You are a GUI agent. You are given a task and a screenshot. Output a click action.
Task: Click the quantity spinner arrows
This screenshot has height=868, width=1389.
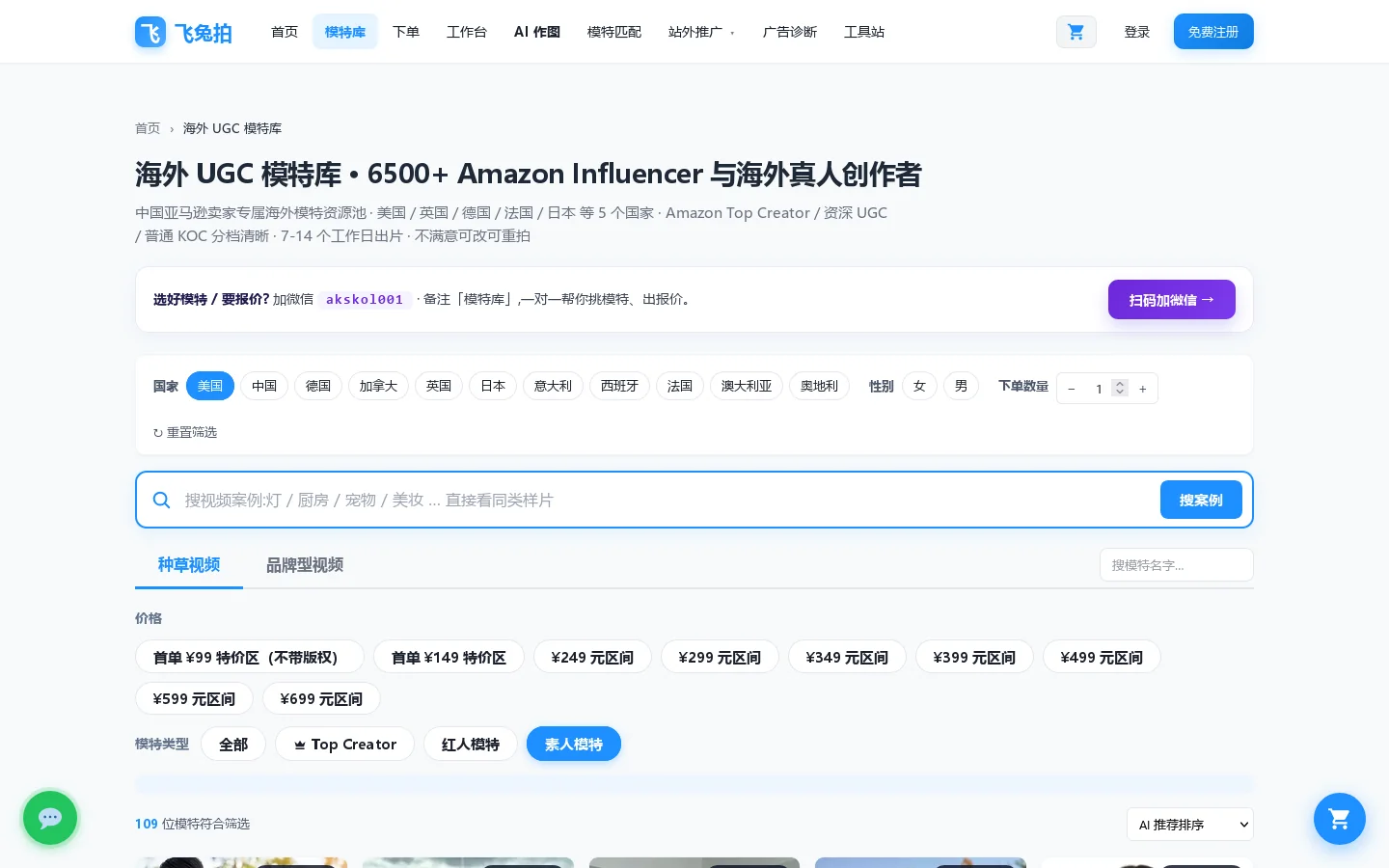tap(1120, 388)
